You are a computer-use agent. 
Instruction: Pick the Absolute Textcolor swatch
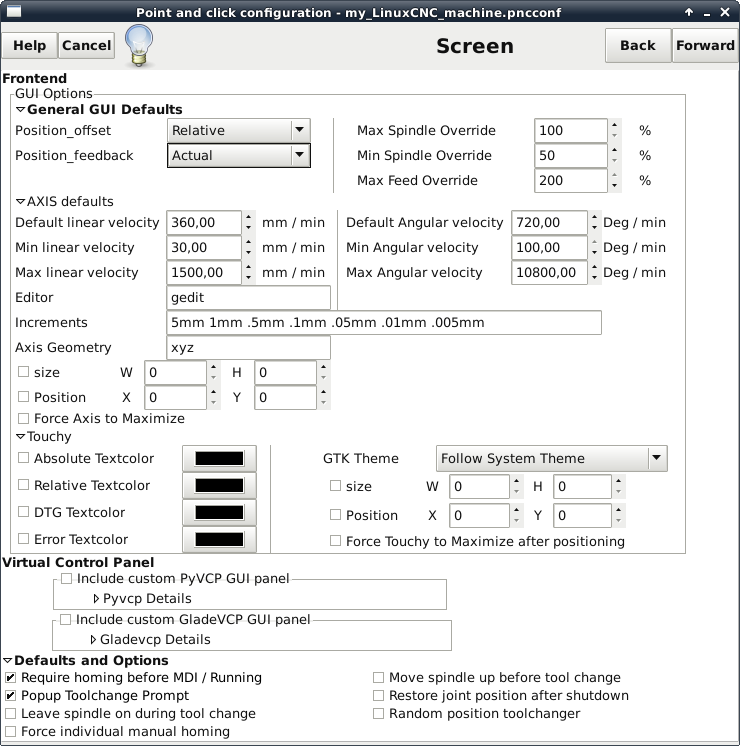point(219,459)
